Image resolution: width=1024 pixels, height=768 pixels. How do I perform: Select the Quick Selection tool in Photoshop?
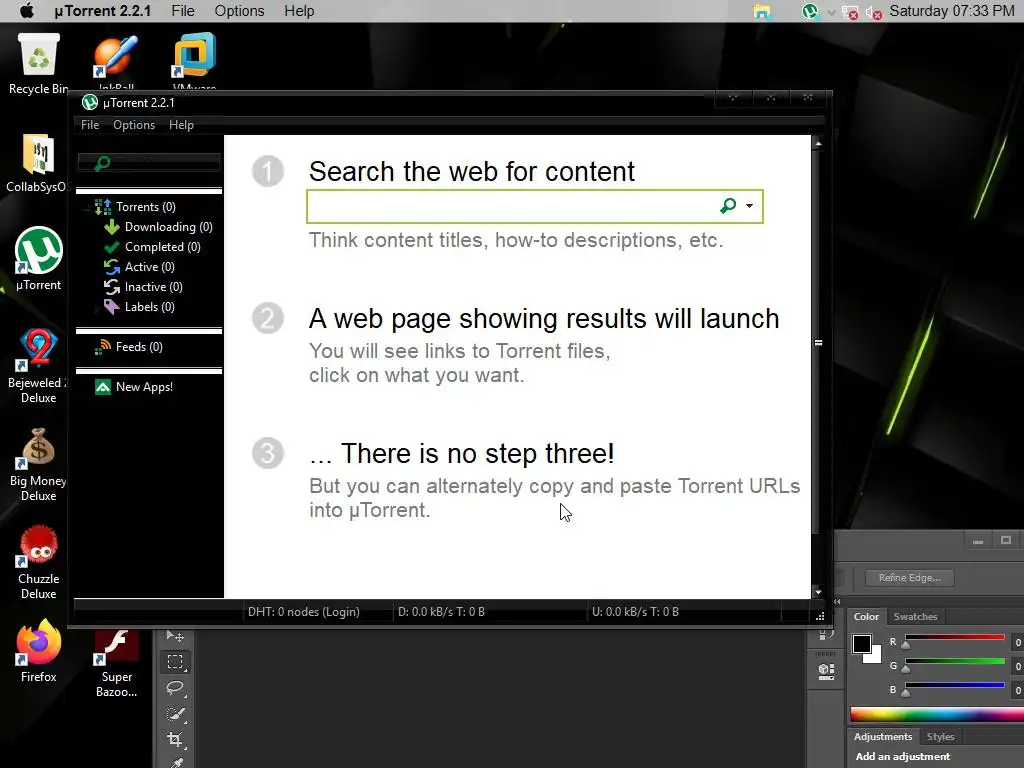[x=175, y=714]
